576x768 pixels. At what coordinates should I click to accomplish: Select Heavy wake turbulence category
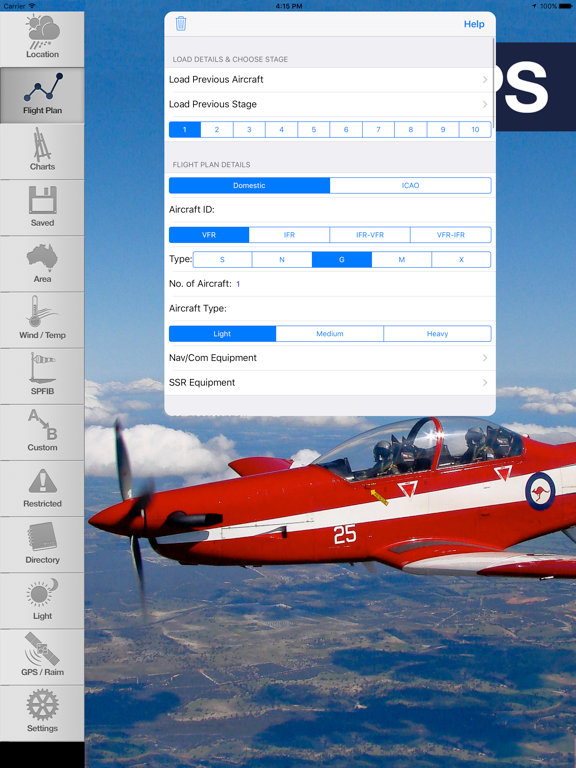(x=437, y=334)
